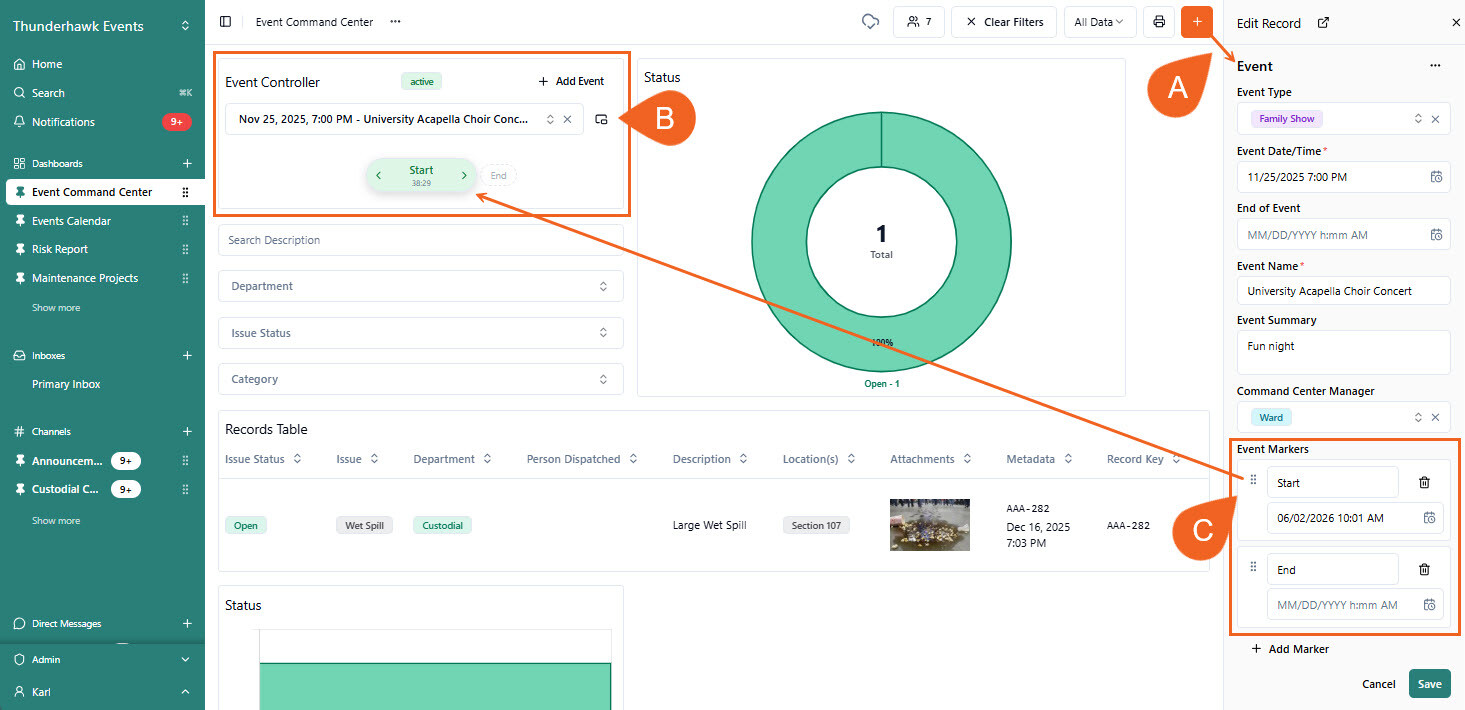Screen dimensions: 1465x710
Task: Open calendar picker for Start marker date
Action: point(1430,518)
